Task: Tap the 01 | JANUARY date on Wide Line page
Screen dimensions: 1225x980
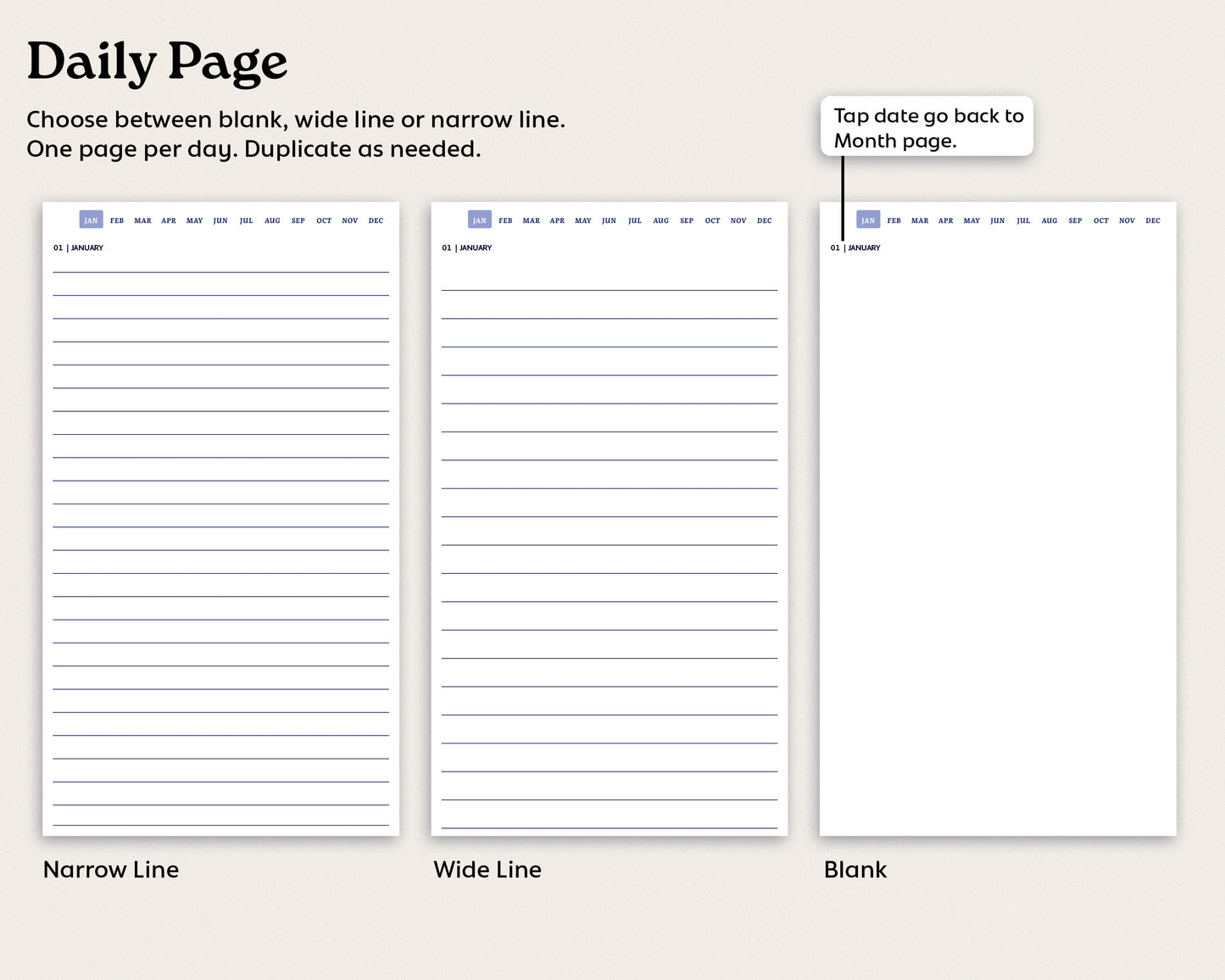Action: coord(466,248)
